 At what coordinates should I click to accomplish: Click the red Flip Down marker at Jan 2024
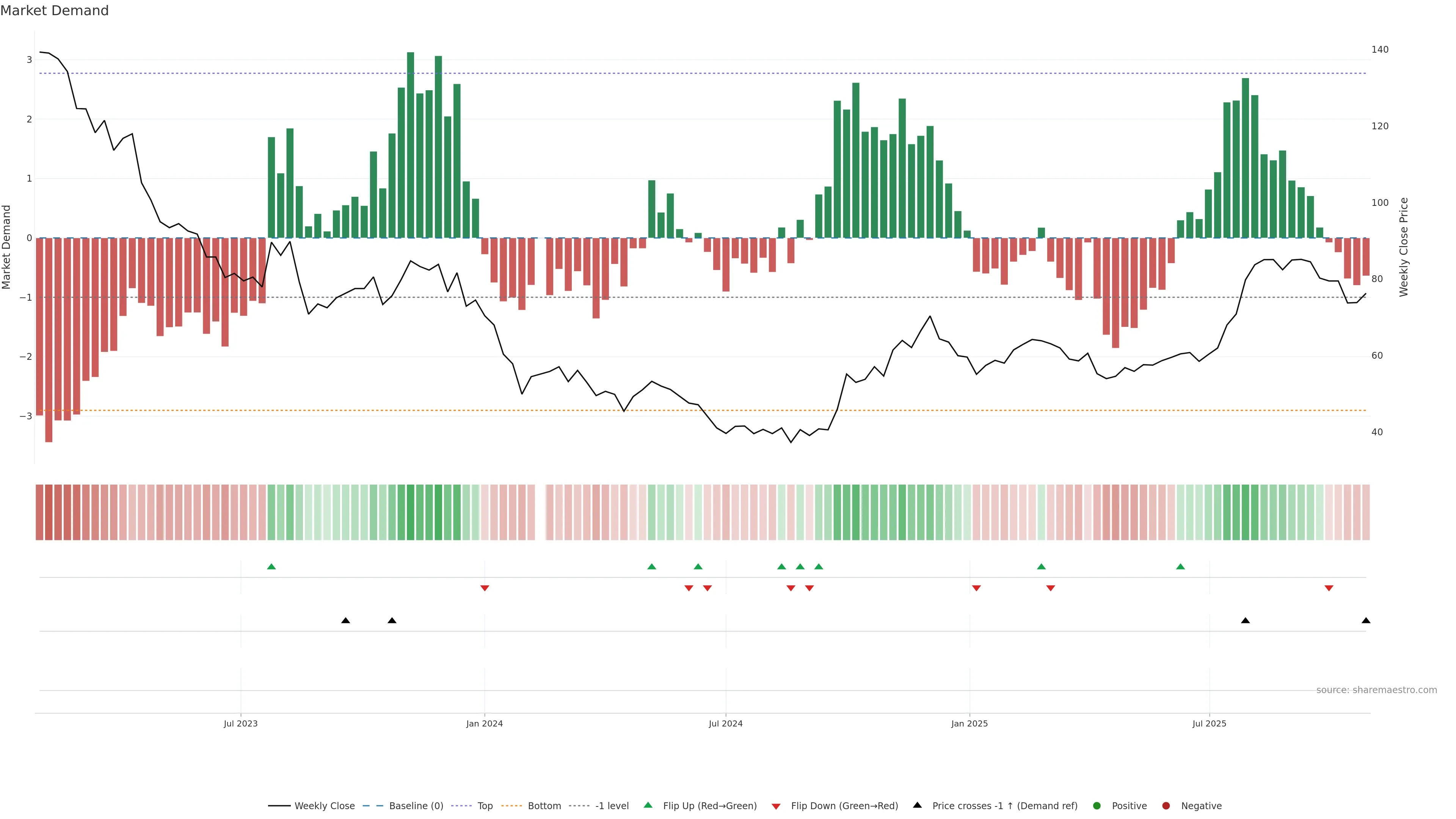(485, 588)
